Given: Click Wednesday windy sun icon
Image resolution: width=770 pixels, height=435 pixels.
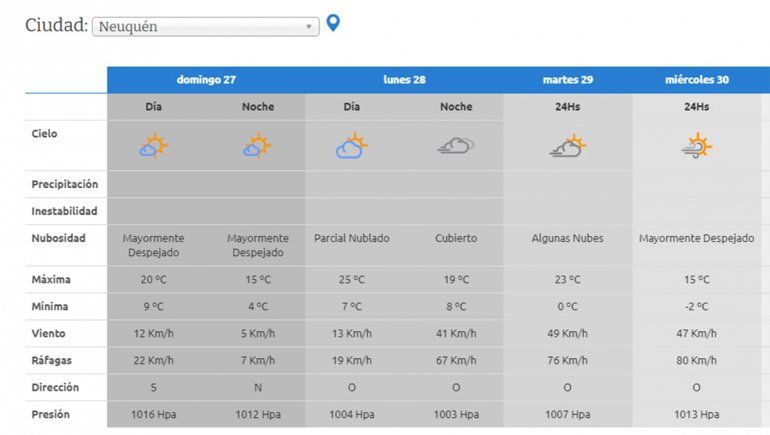Looking at the screenshot, I should 697,147.
